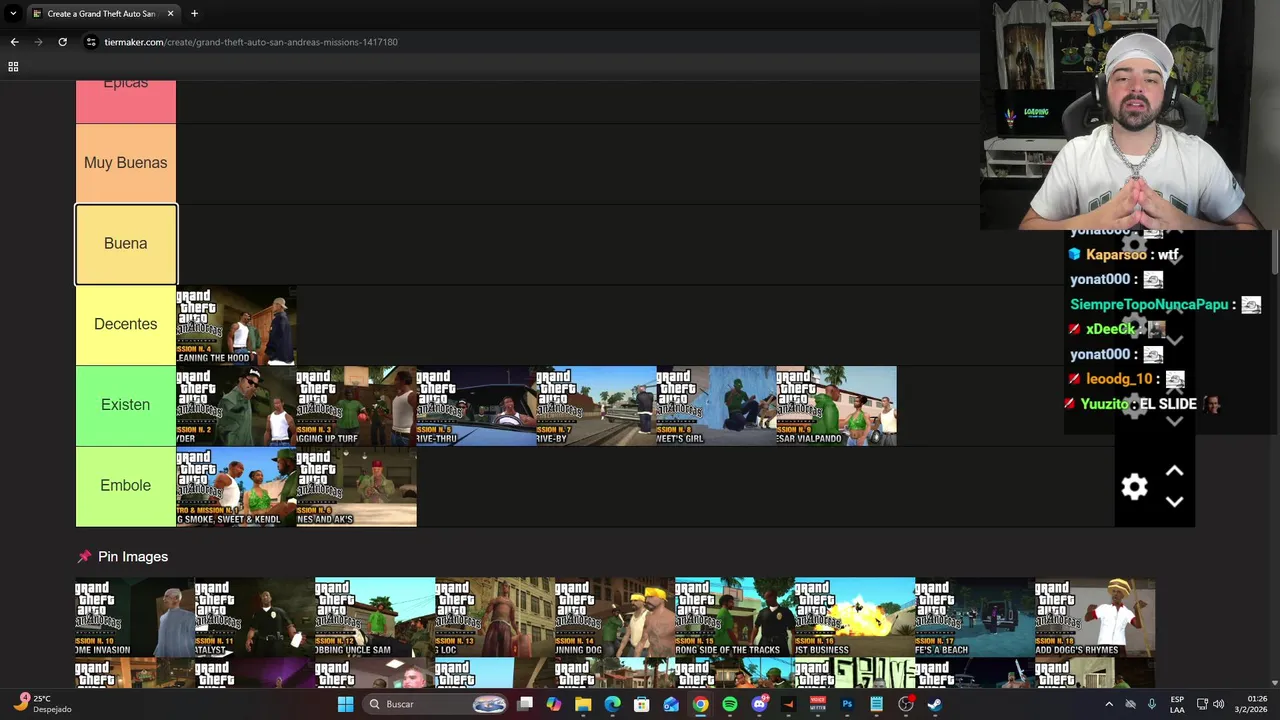Move the Embole tier up with arrow
Image resolution: width=1280 pixels, height=720 pixels.
[1174, 471]
